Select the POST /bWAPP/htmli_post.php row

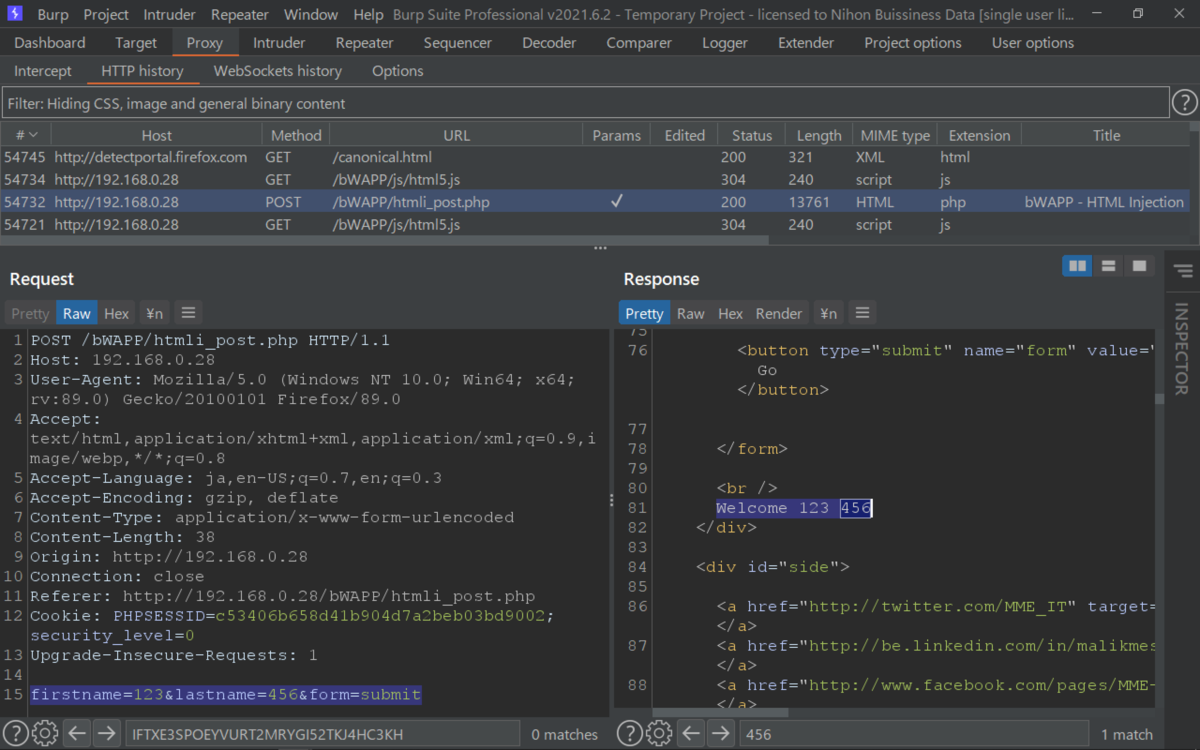pyautogui.click(x=595, y=202)
